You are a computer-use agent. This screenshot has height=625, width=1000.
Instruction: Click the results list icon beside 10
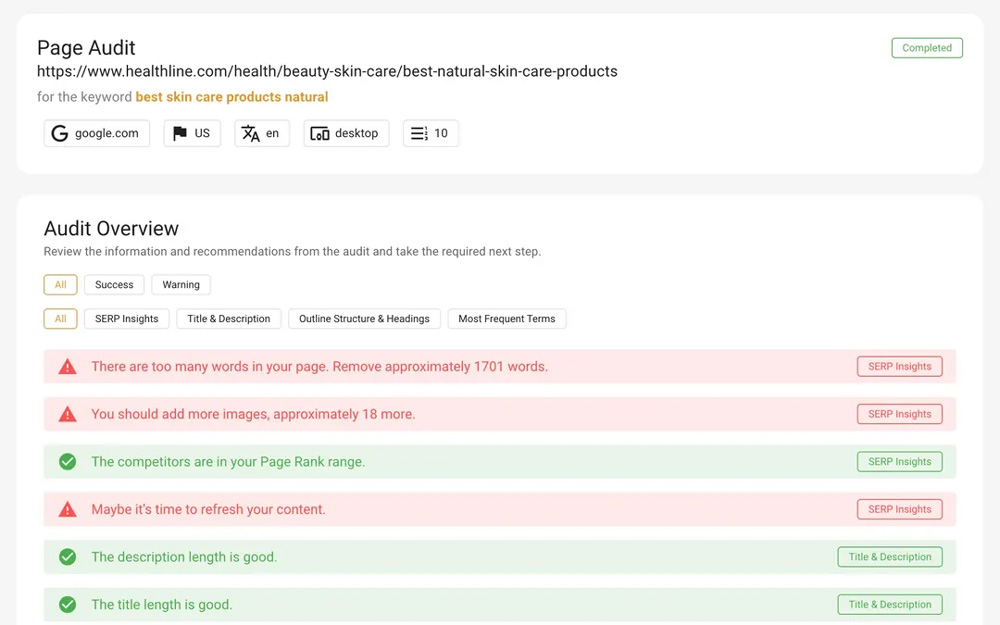tap(419, 134)
